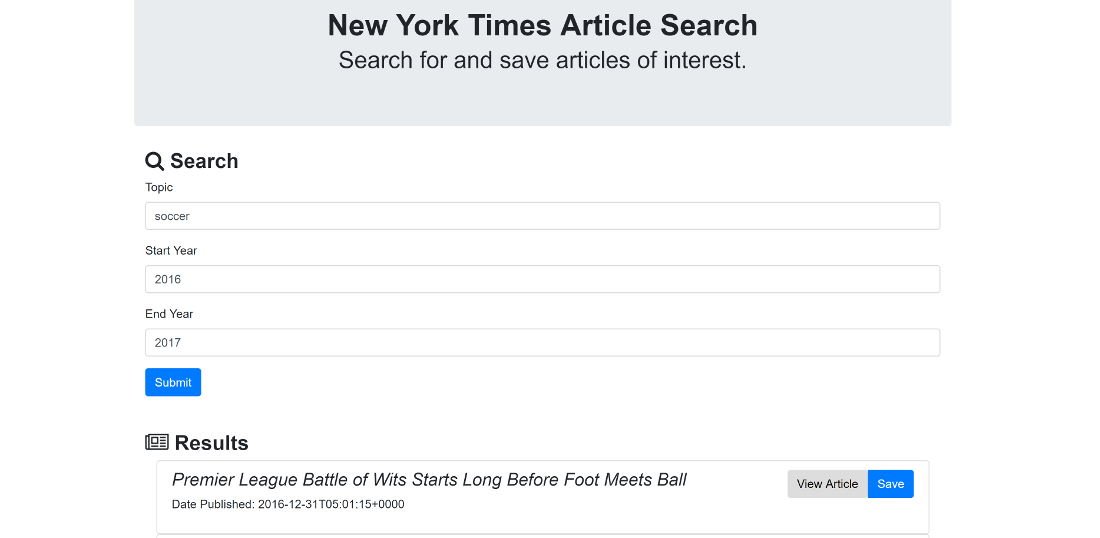Image resolution: width=1100 pixels, height=538 pixels.
Task: Open the article with View Article
Action: pyautogui.click(x=827, y=484)
